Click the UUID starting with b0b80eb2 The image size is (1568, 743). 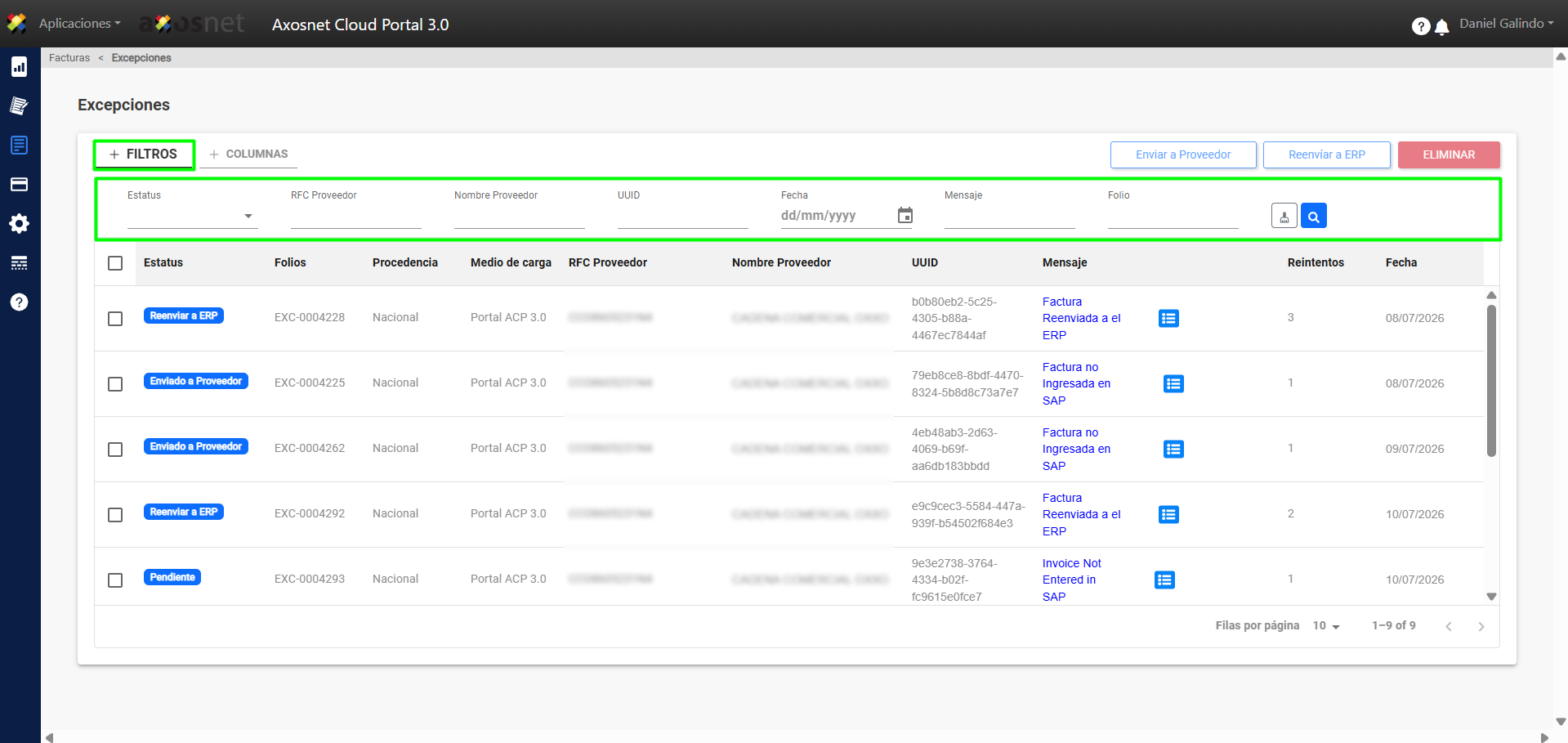click(954, 318)
